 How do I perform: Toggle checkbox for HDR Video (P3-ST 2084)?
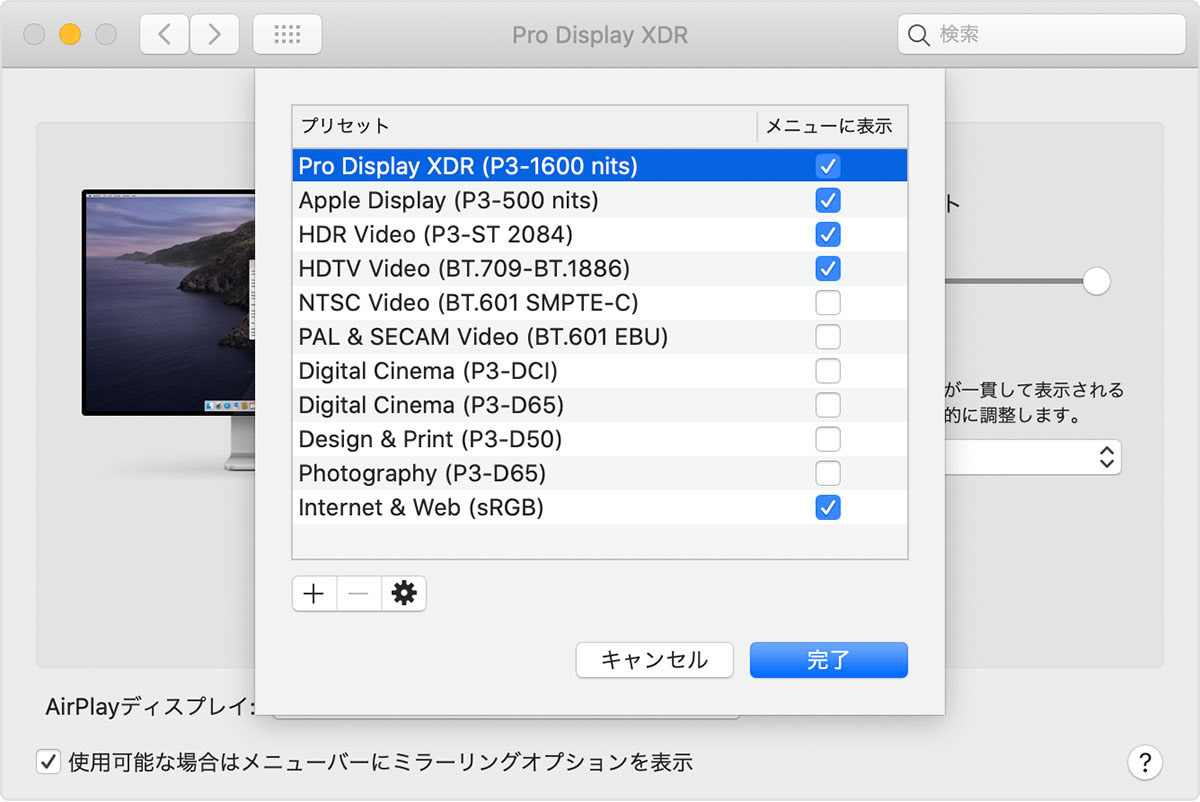coord(828,234)
